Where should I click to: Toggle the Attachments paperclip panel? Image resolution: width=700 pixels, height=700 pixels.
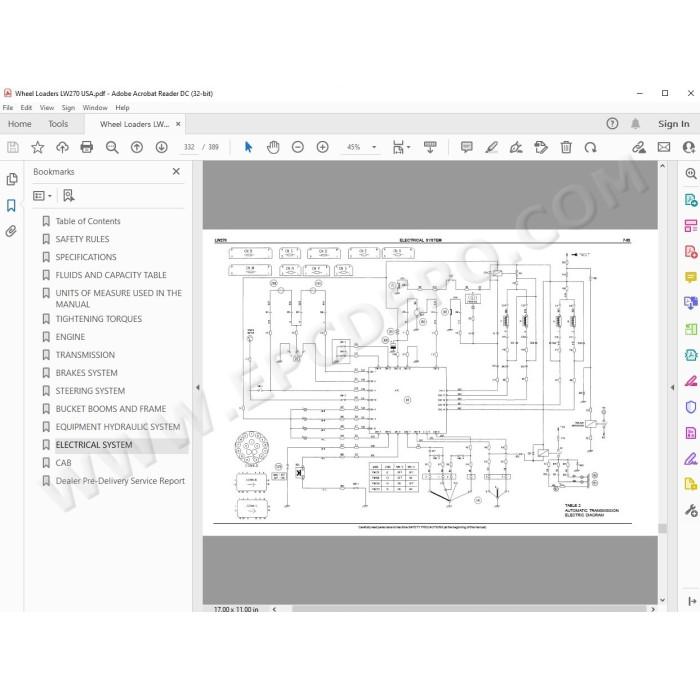click(11, 231)
